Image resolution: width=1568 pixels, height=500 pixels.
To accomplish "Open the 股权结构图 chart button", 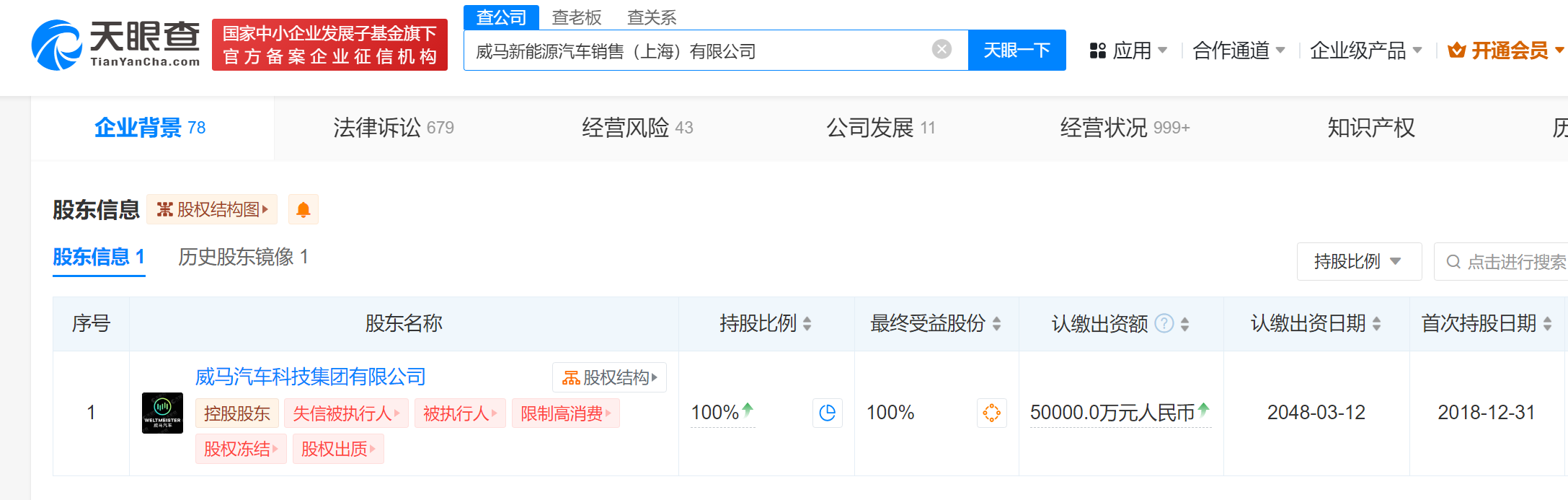I will coord(212,210).
